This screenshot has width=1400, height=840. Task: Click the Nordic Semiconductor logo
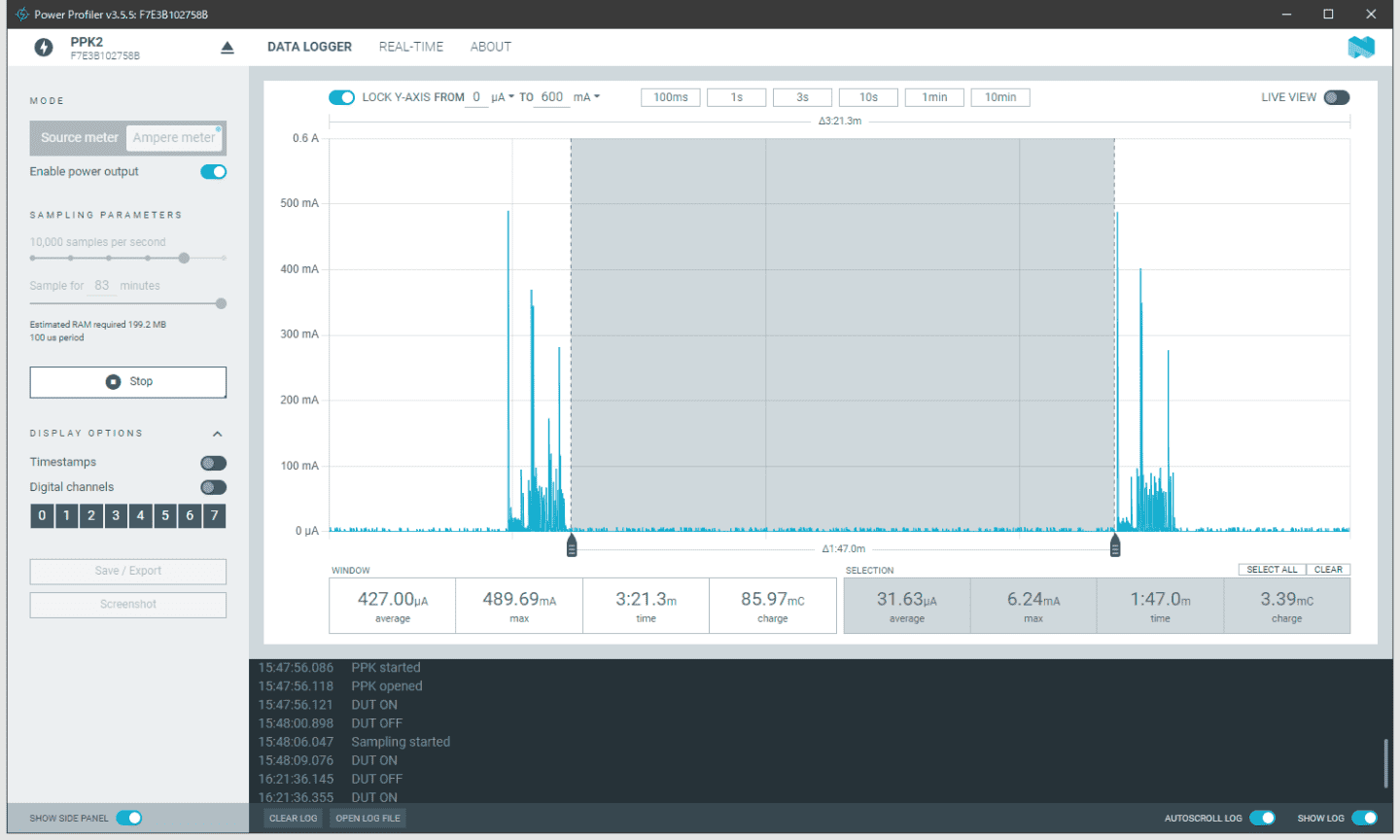point(1361,47)
